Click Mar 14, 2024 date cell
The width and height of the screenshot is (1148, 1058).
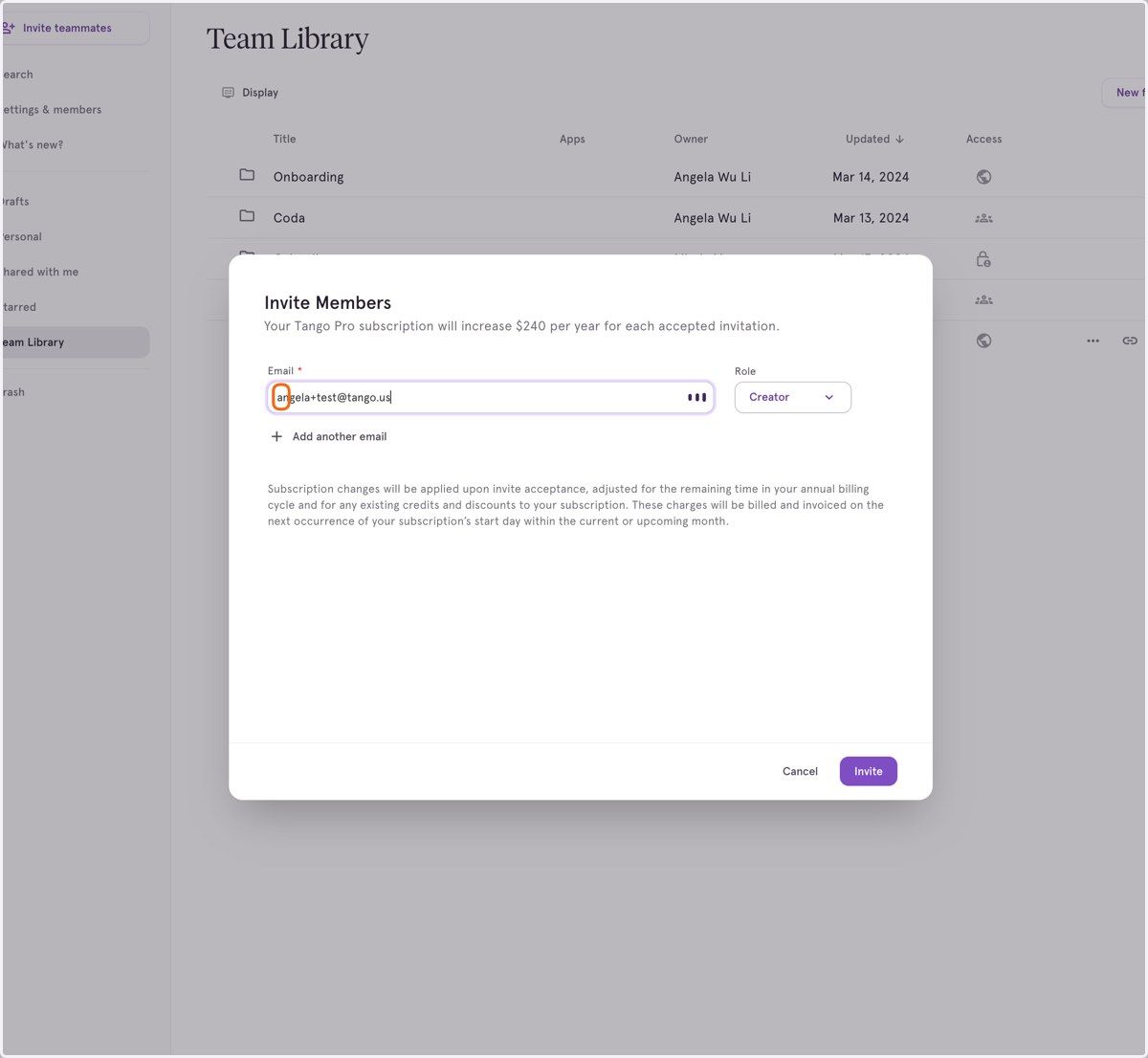[x=871, y=177]
